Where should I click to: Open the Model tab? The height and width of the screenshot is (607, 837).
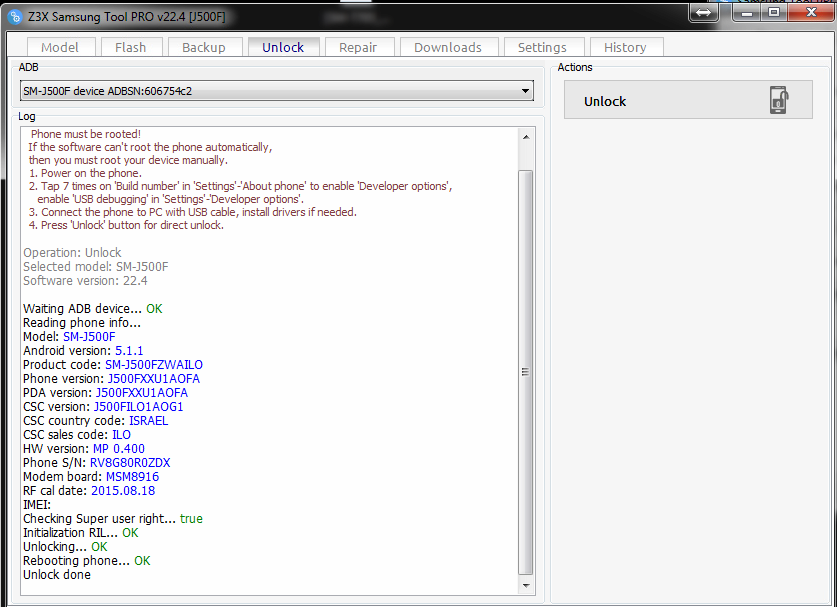pos(60,47)
